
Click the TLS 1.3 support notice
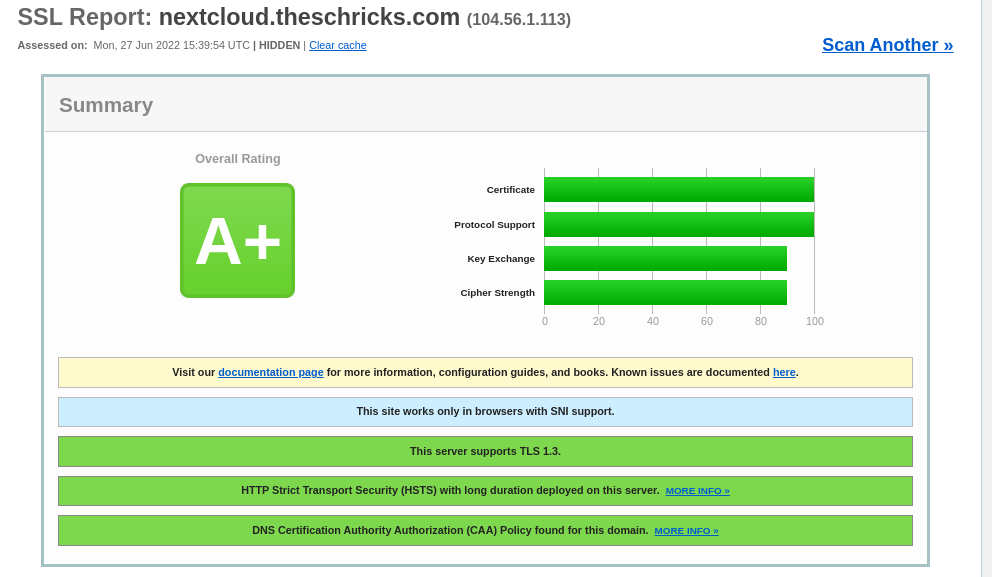[485, 451]
